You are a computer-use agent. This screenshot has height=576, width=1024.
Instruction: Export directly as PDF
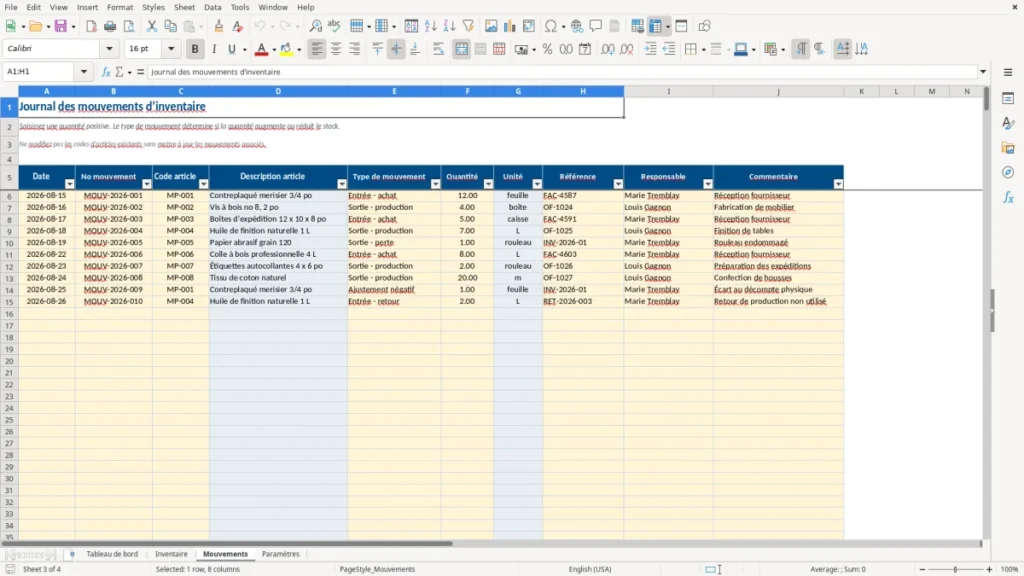tap(91, 26)
